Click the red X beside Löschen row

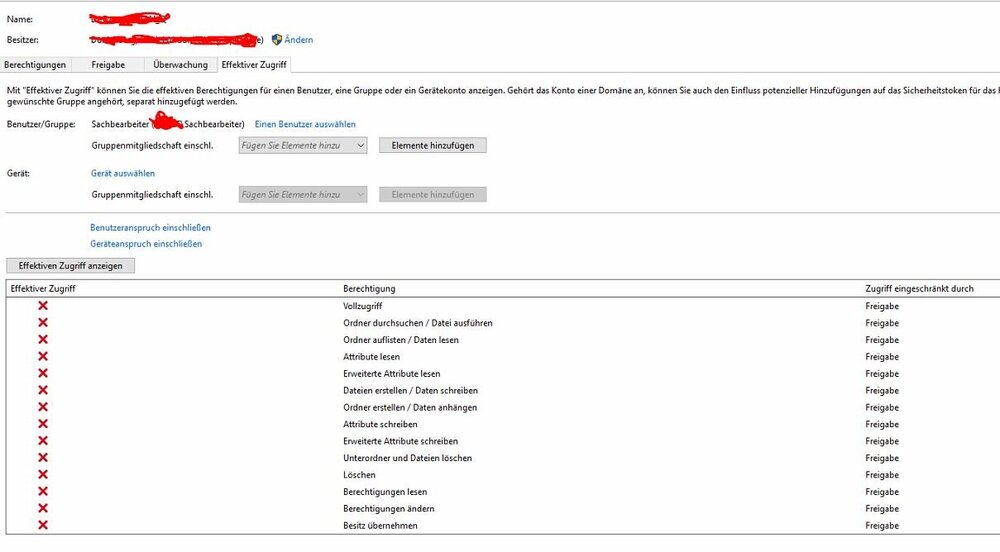(43, 475)
